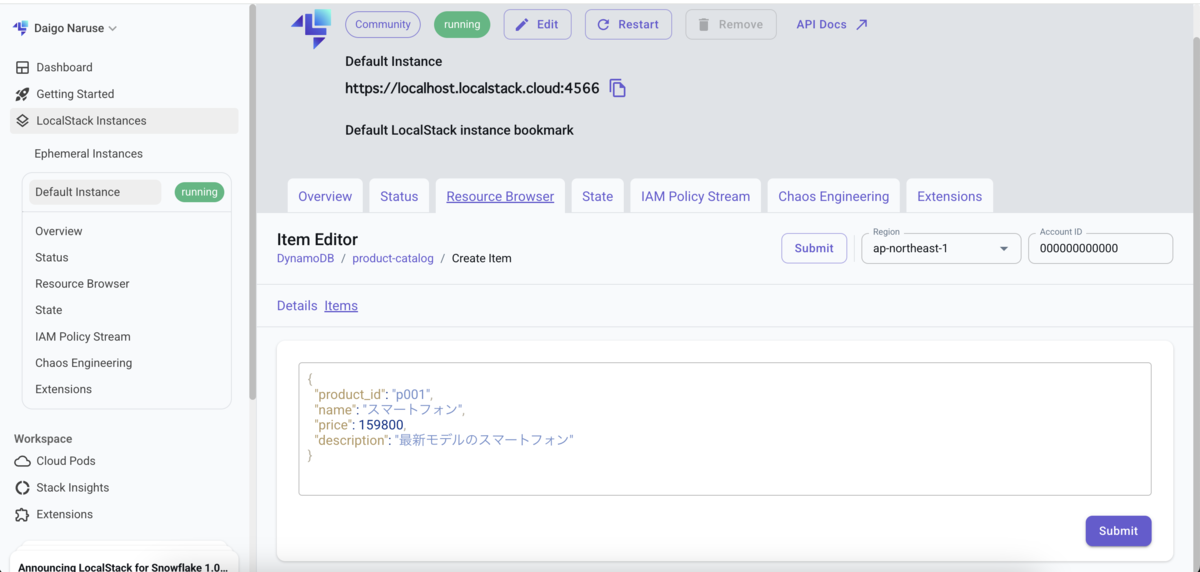Open Getting Started in the sidebar
The image size is (1200, 572).
[x=75, y=94]
